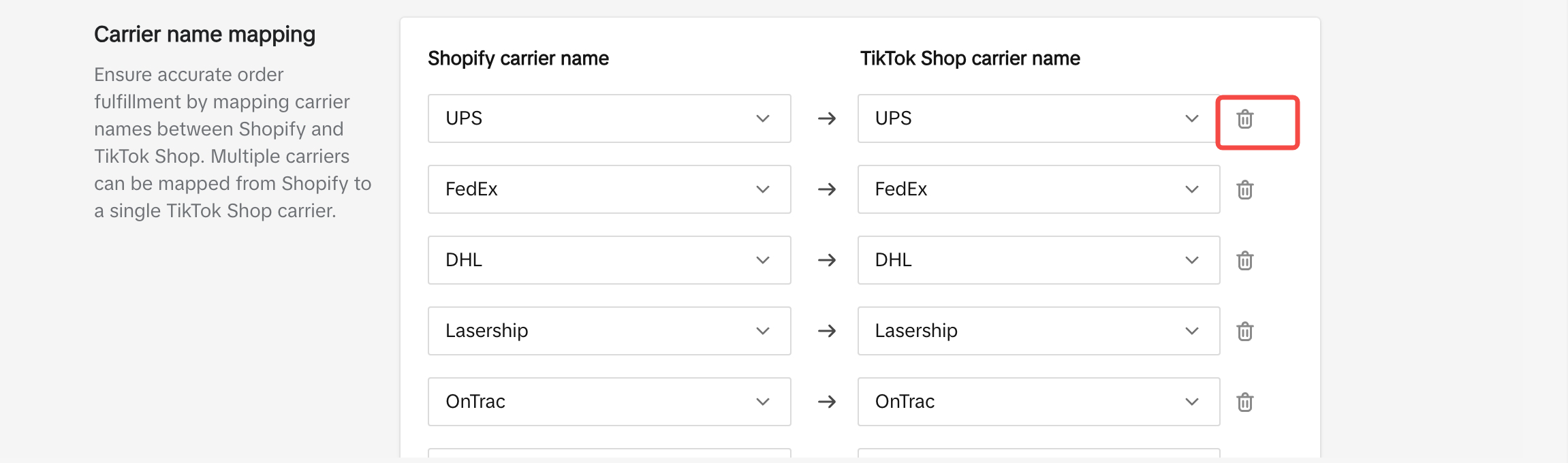This screenshot has height=463, width=1568.
Task: Expand the TikTok Shop Lasership dropdown
Action: [1037, 331]
